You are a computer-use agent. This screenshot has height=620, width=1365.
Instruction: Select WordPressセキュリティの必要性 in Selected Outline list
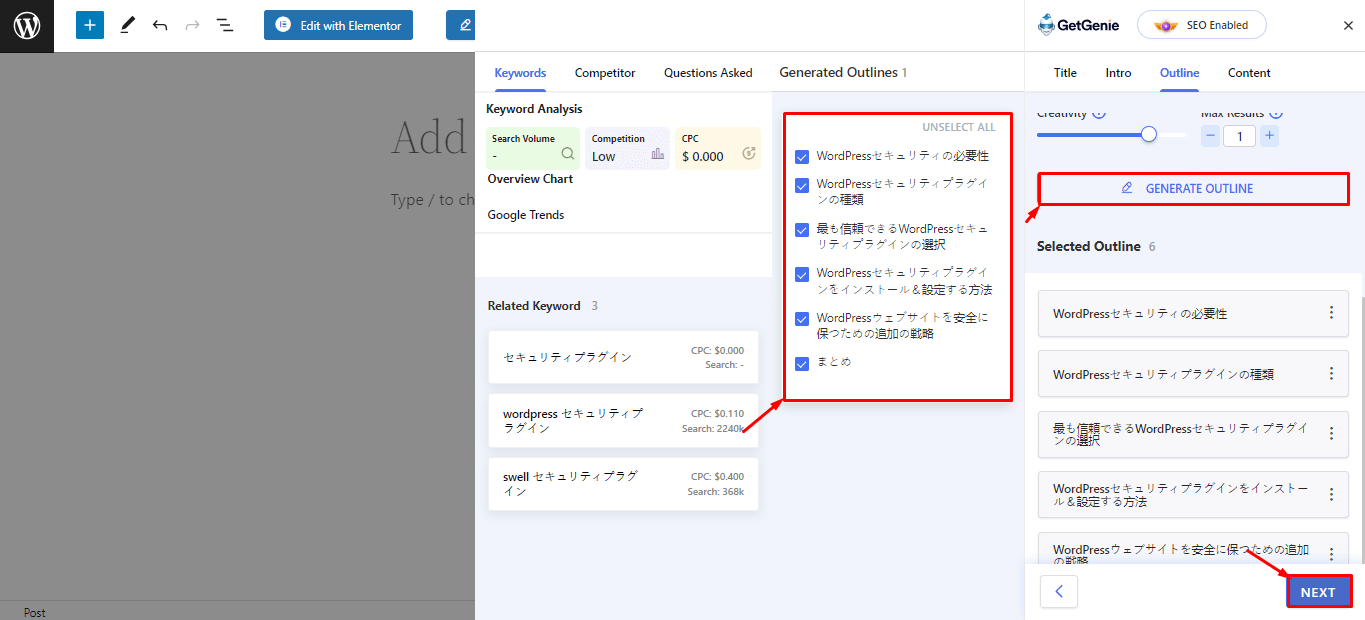click(x=1194, y=313)
